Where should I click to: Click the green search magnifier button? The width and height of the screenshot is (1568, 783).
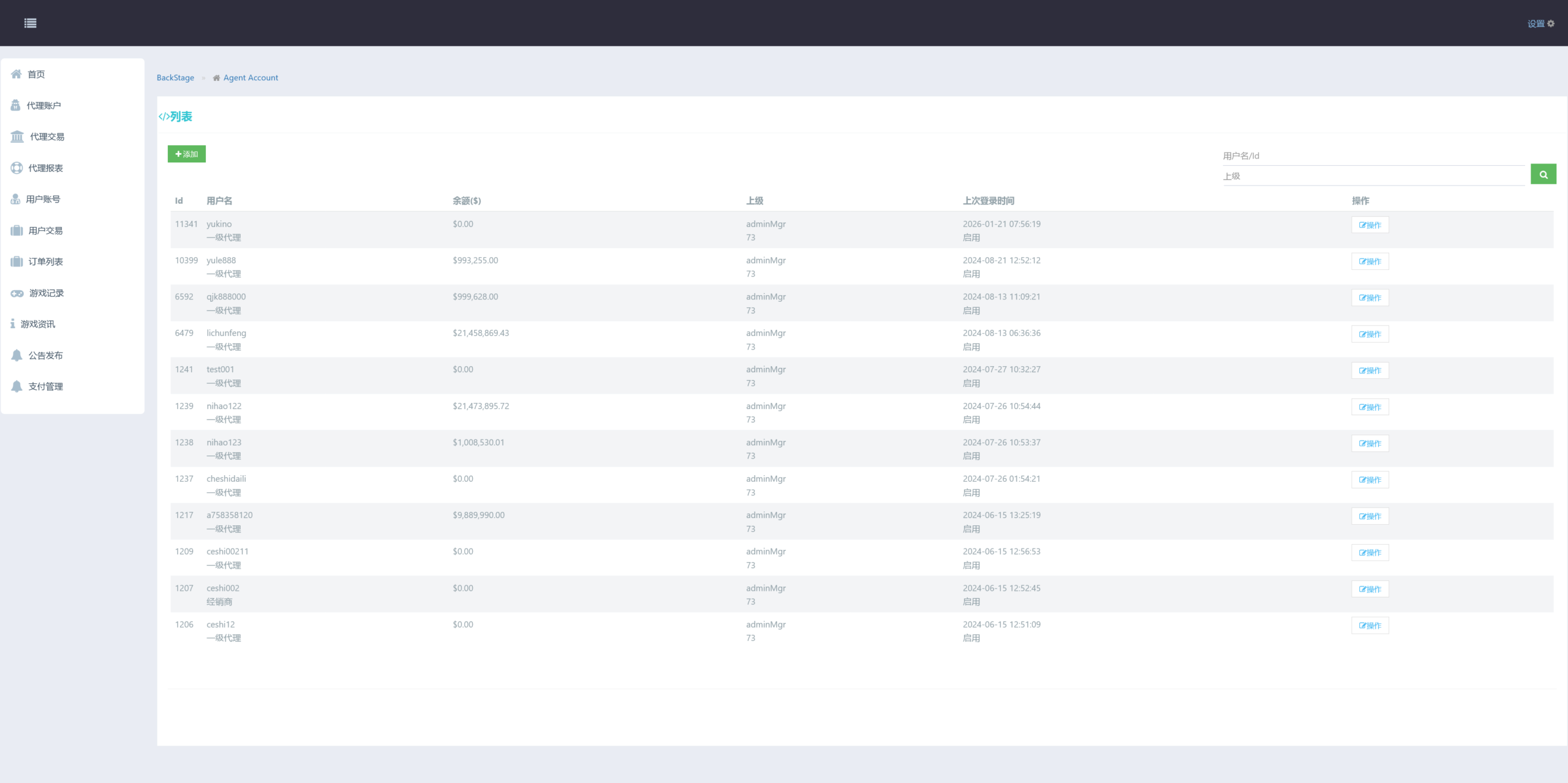(1543, 174)
